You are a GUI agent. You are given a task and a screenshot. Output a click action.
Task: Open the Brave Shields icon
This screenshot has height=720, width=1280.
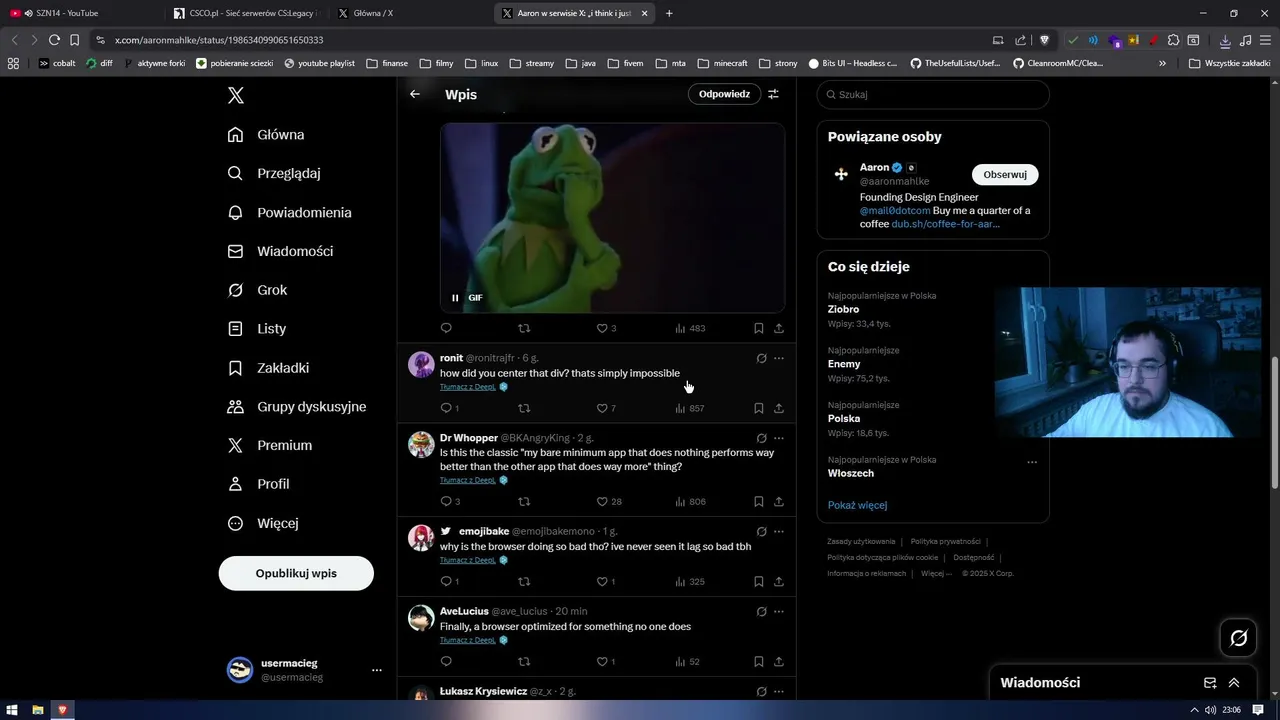(1044, 40)
